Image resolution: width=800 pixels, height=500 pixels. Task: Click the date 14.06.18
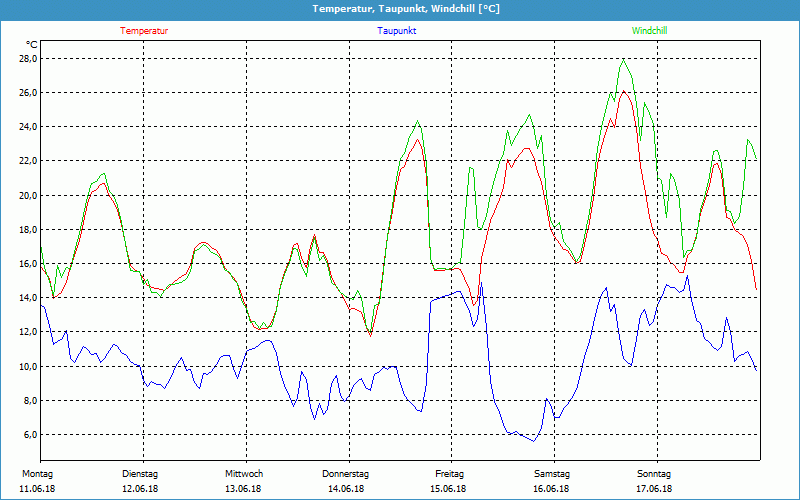[x=346, y=489]
